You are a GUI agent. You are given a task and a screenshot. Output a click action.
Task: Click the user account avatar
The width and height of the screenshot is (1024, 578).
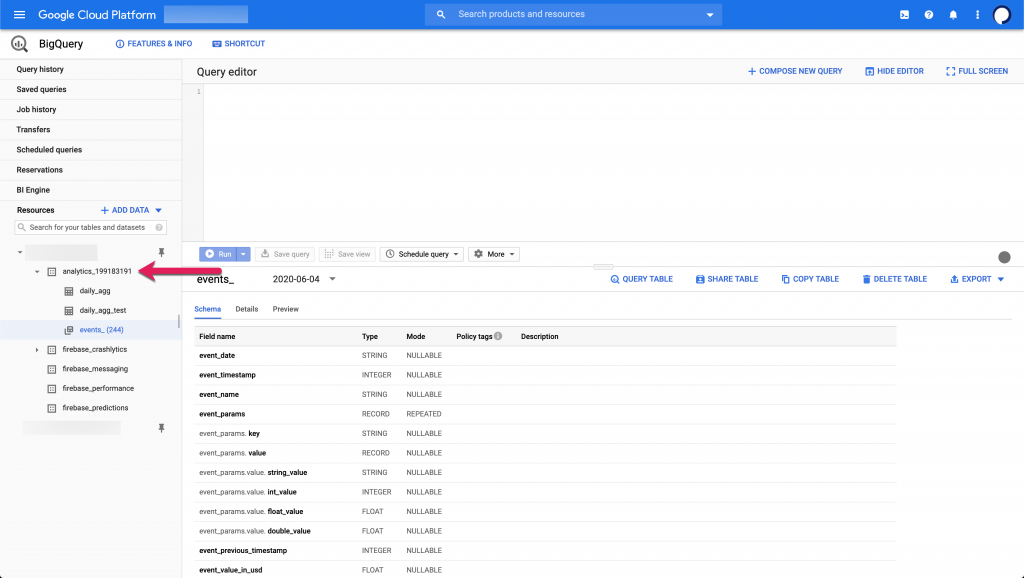[1002, 15]
